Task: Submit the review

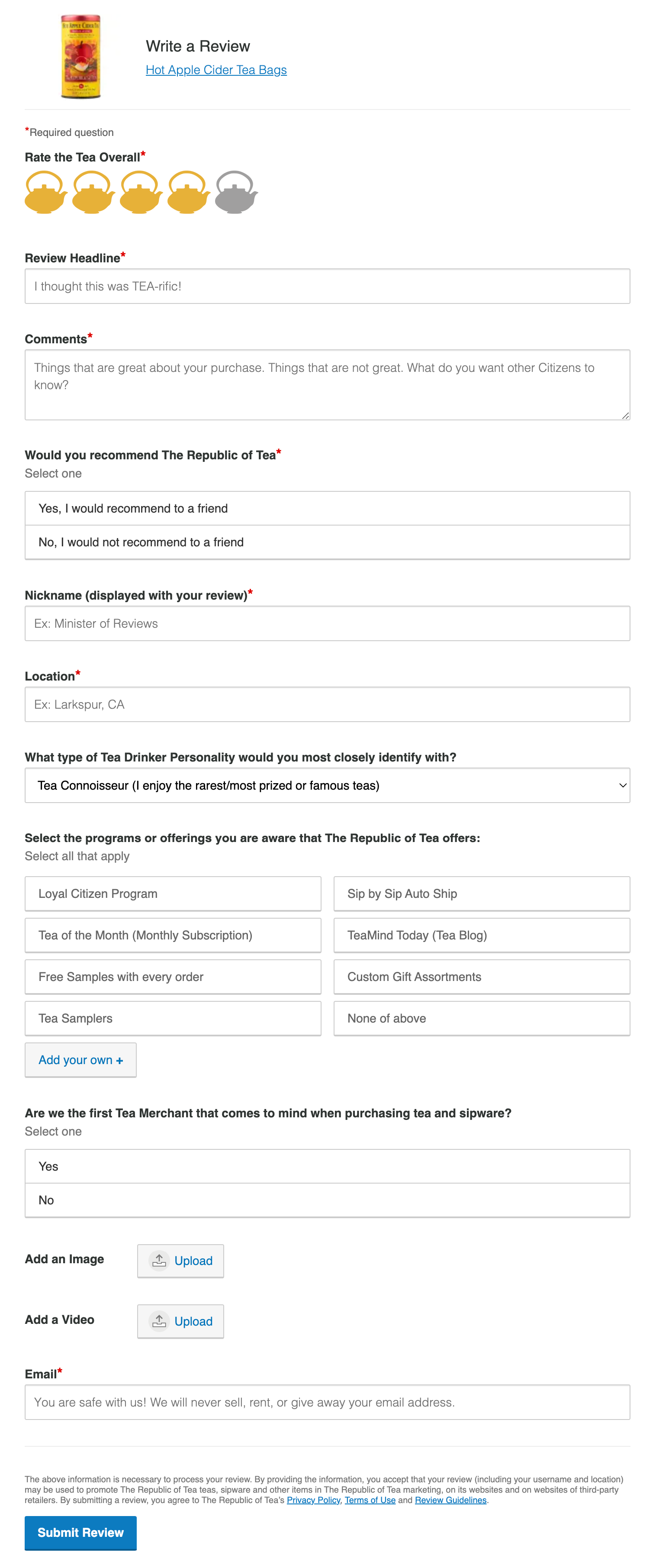Action: point(80,1532)
